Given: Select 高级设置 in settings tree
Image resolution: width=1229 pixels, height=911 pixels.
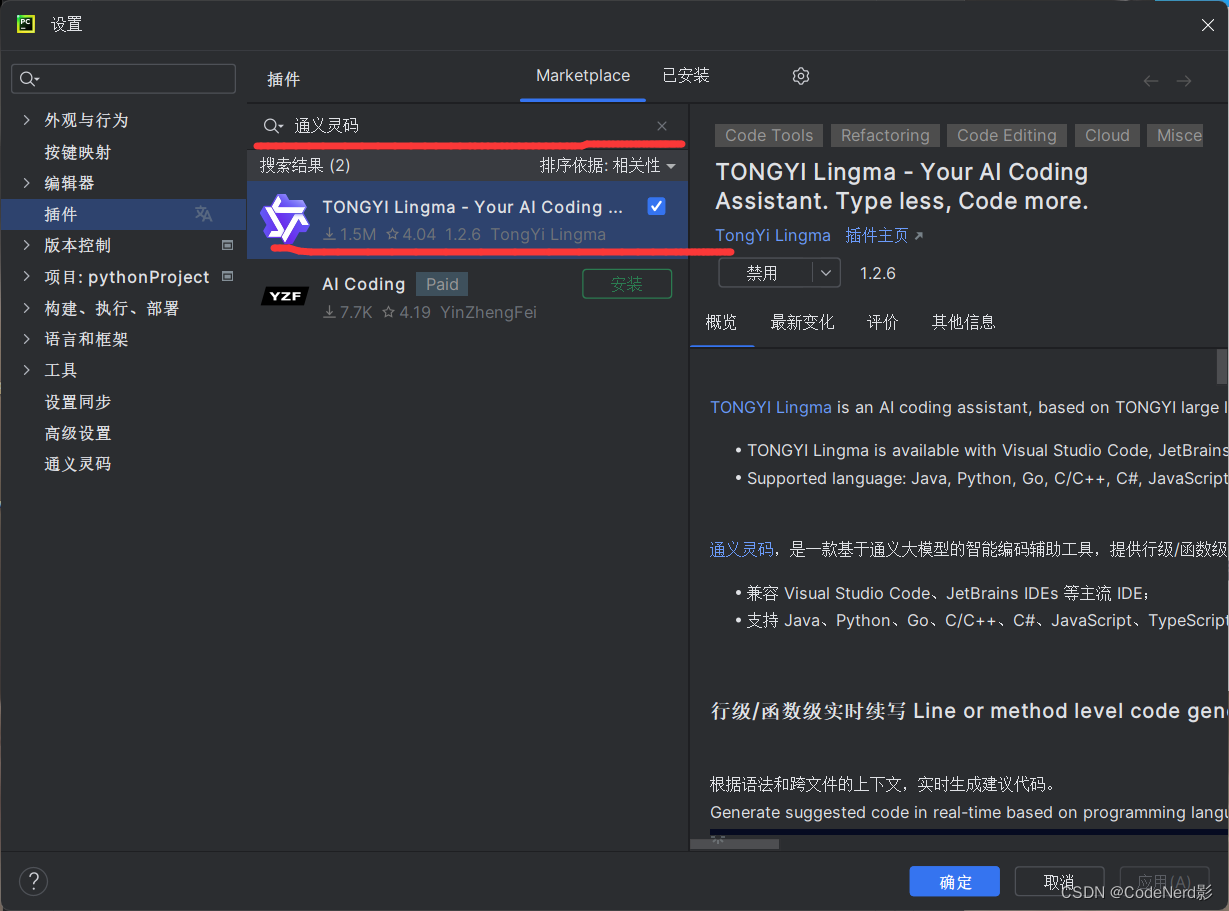Looking at the screenshot, I should coord(78,433).
